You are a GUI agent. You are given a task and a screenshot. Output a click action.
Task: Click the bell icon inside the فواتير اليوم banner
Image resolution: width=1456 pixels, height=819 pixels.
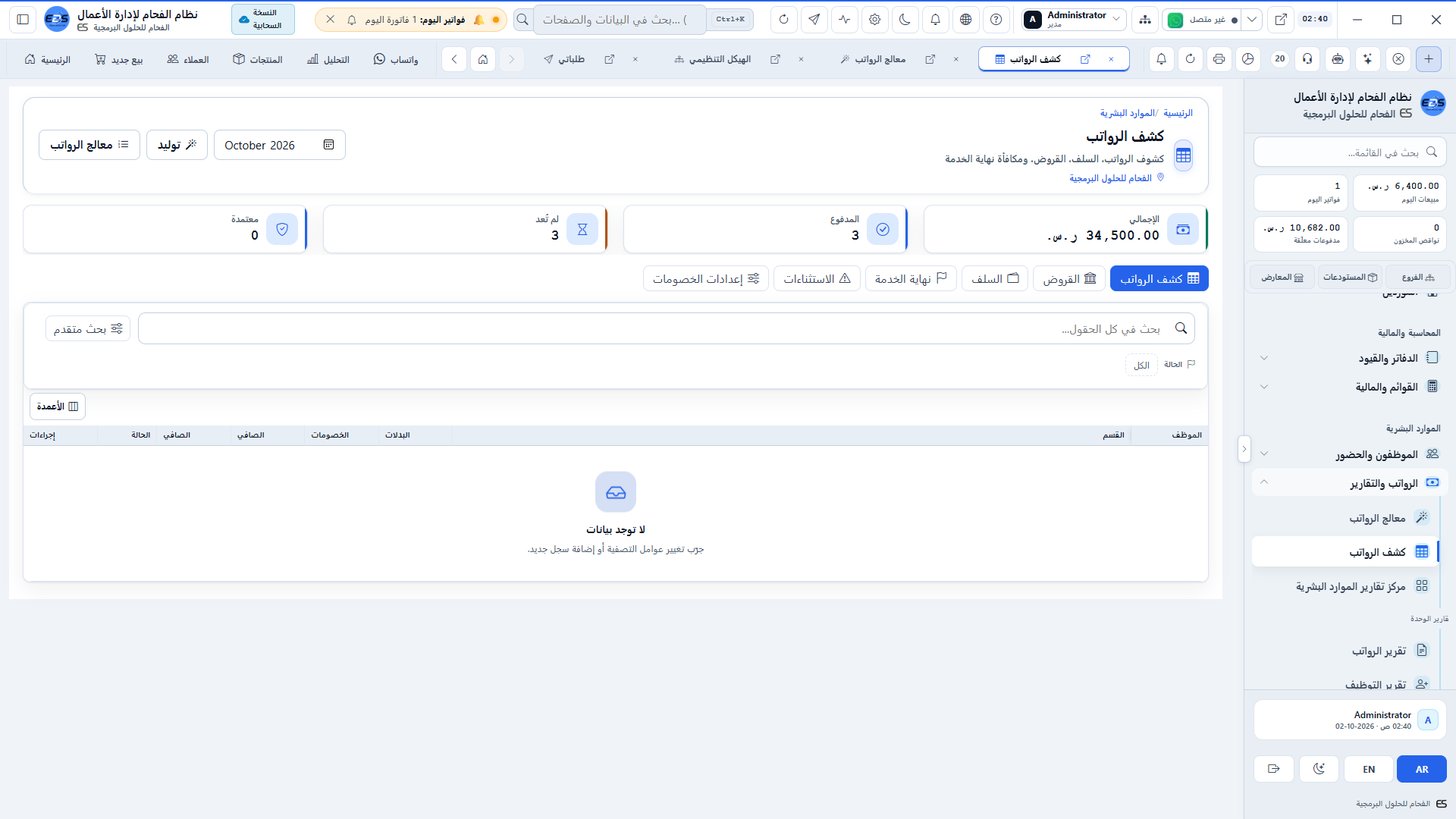click(351, 20)
